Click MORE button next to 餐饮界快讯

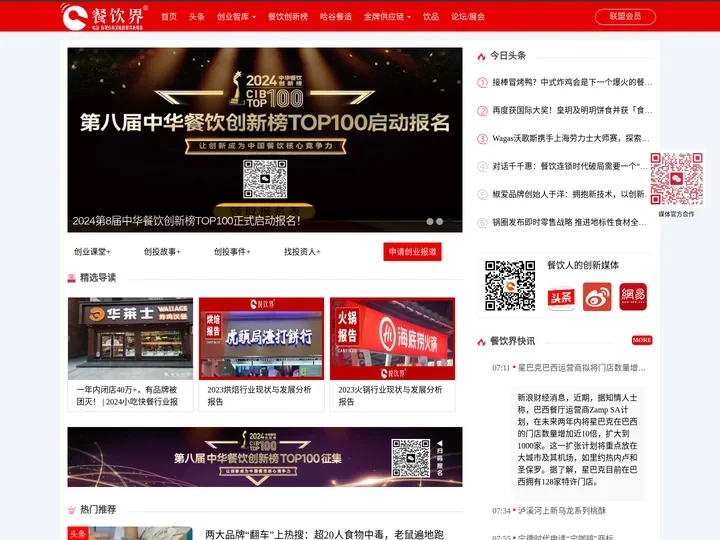click(x=642, y=340)
